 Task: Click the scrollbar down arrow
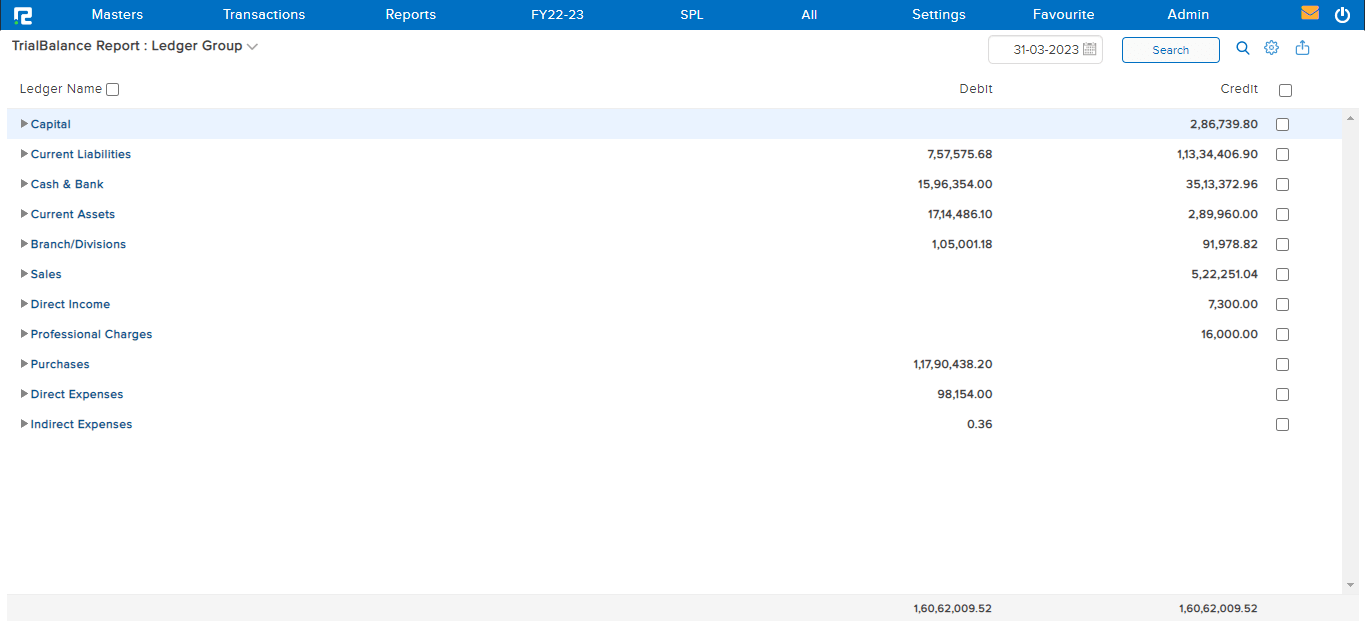pos(1350,584)
